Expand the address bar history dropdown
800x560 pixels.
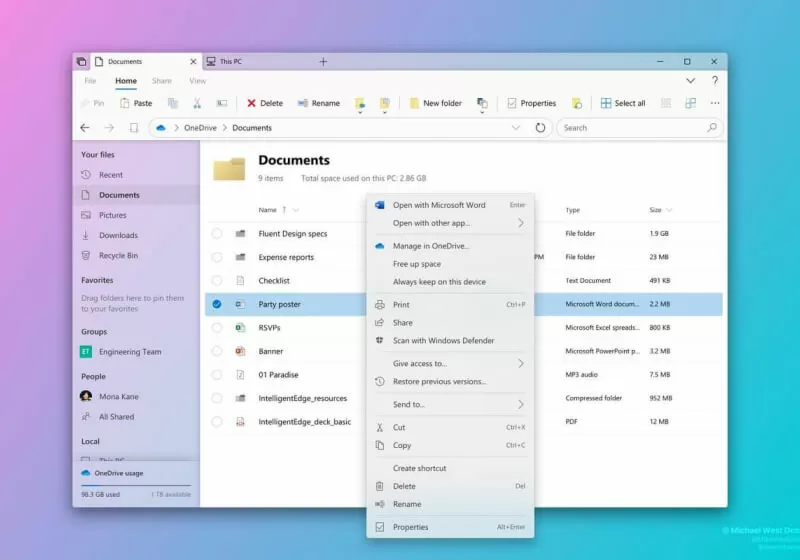516,128
